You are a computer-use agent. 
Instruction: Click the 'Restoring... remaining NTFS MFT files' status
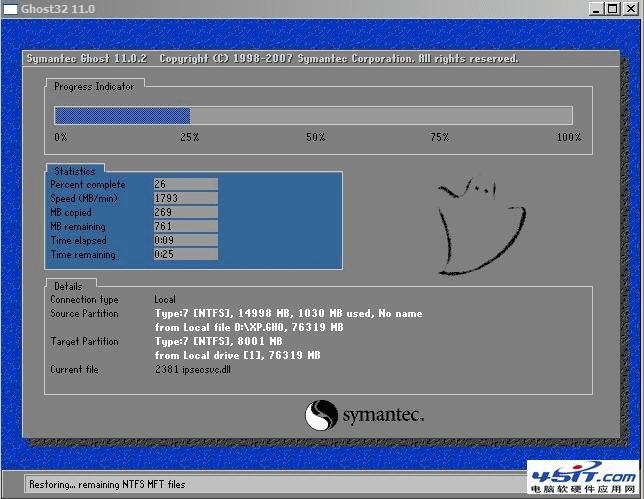107,485
